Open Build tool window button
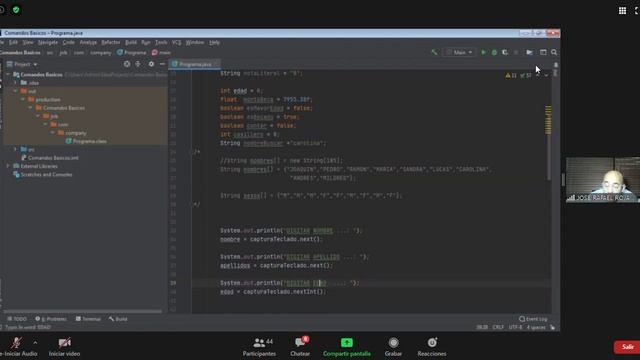Viewport: 640px width, 360px height. coord(118,319)
